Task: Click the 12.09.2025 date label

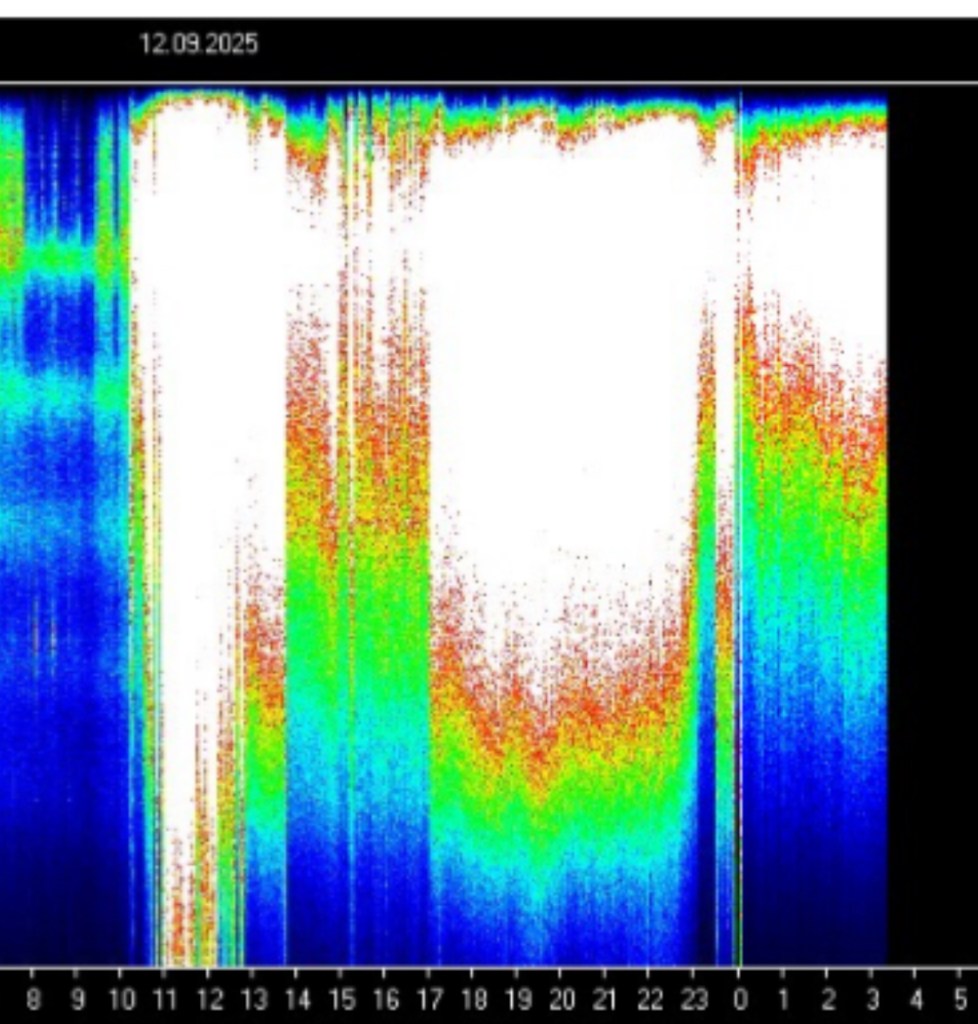Action: pos(198,44)
